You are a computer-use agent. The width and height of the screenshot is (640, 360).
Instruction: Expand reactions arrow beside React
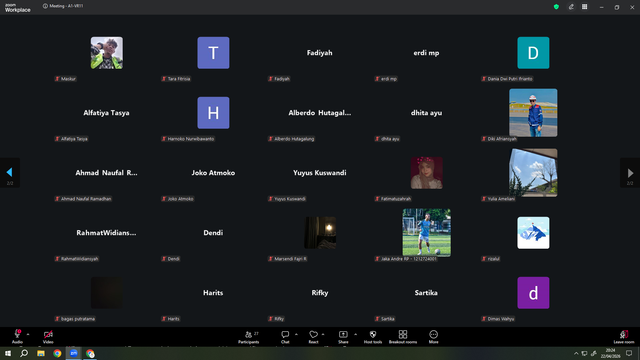(x=323, y=334)
